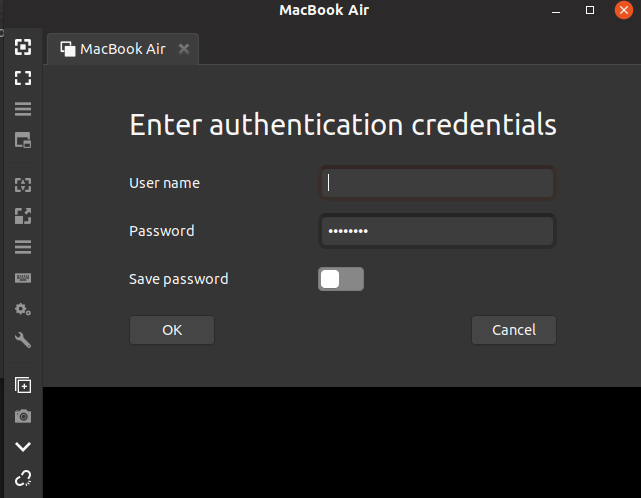Image resolution: width=641 pixels, height=498 pixels.
Task: Click the MacBook Air window title text
Action: (324, 10)
